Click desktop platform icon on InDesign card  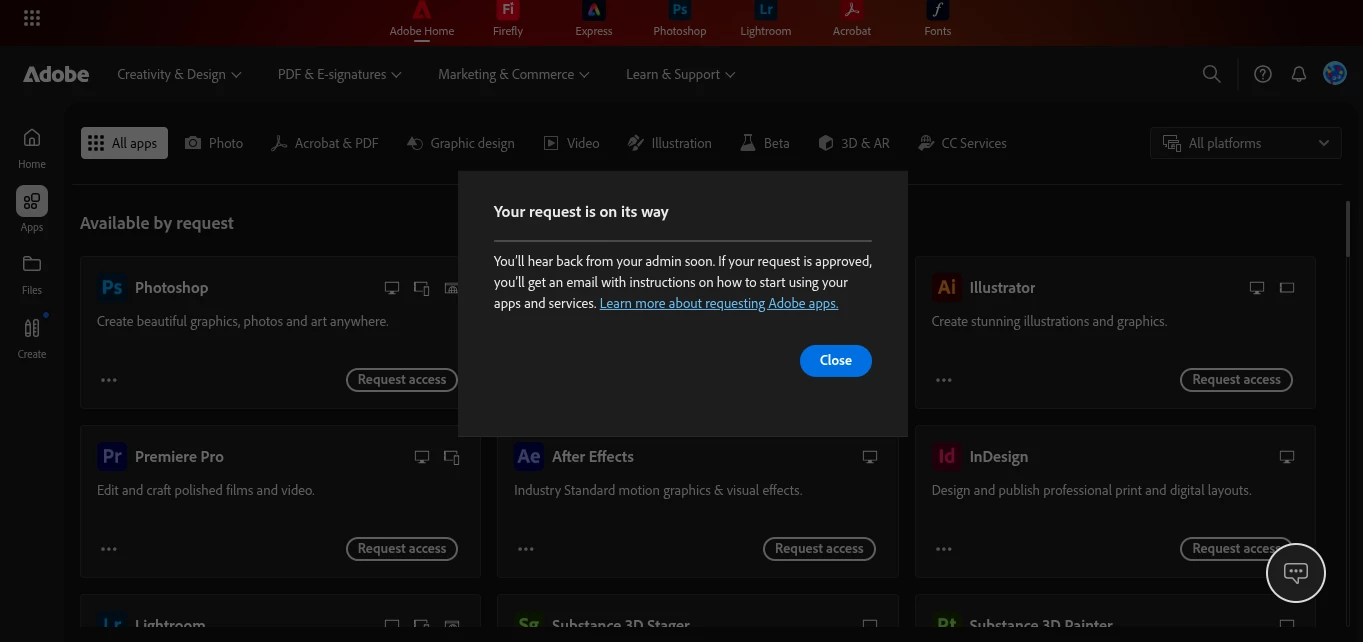tap(1287, 457)
